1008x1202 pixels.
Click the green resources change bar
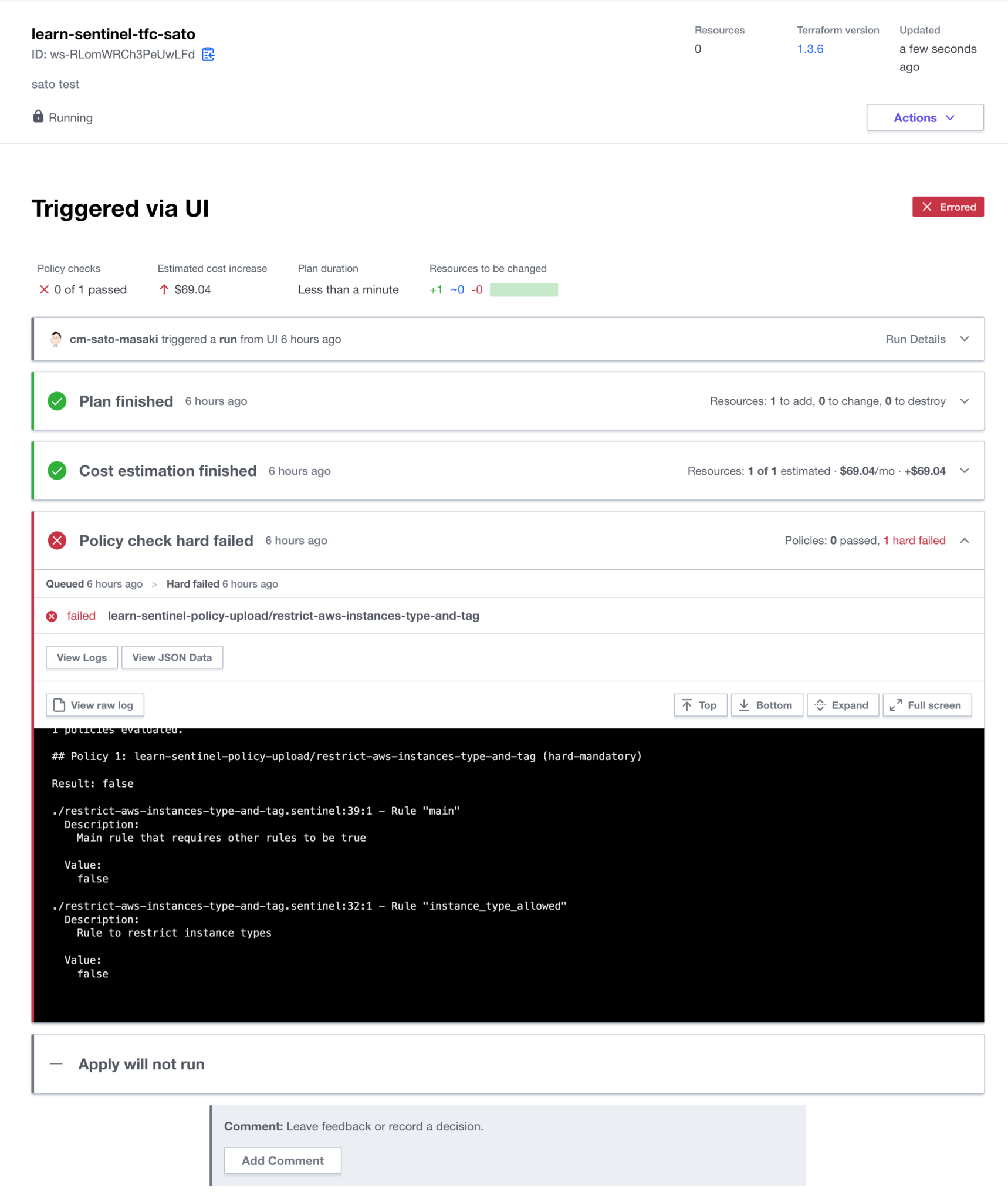(523, 290)
